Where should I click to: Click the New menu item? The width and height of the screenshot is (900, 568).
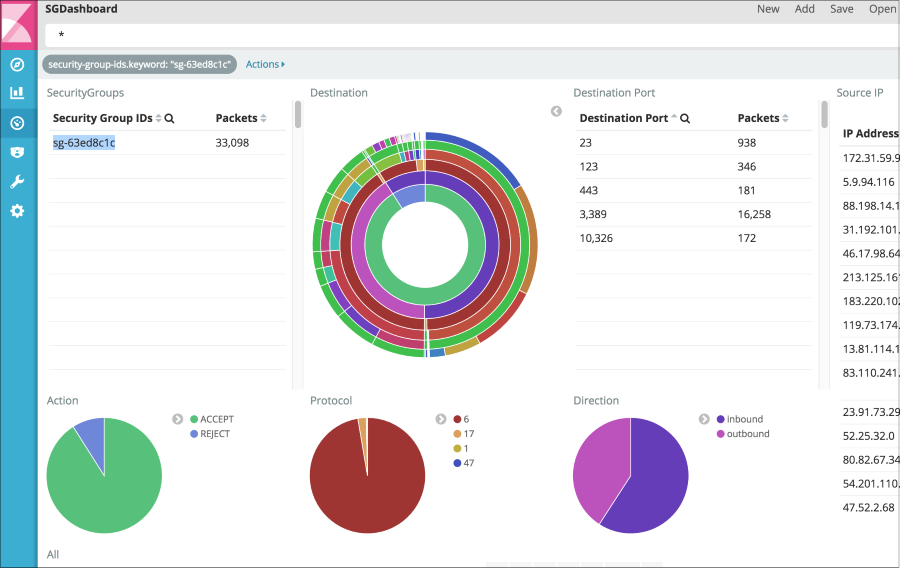(x=768, y=9)
